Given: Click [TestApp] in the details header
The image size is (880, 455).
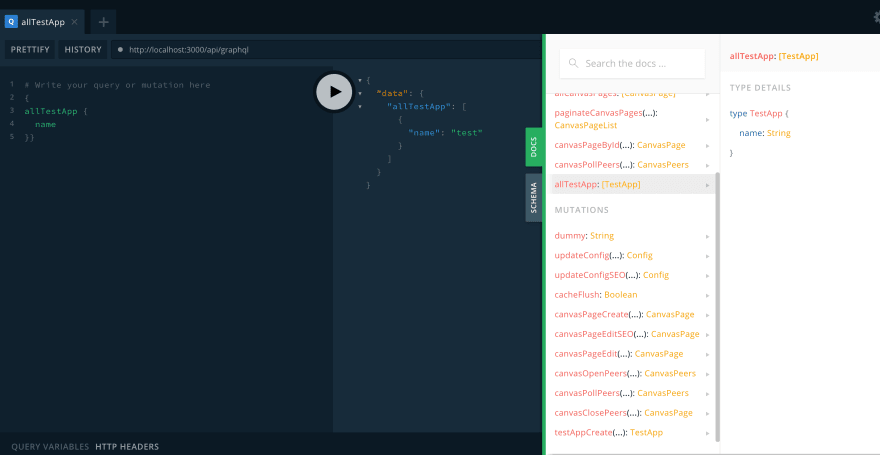Looking at the screenshot, I should 798,56.
